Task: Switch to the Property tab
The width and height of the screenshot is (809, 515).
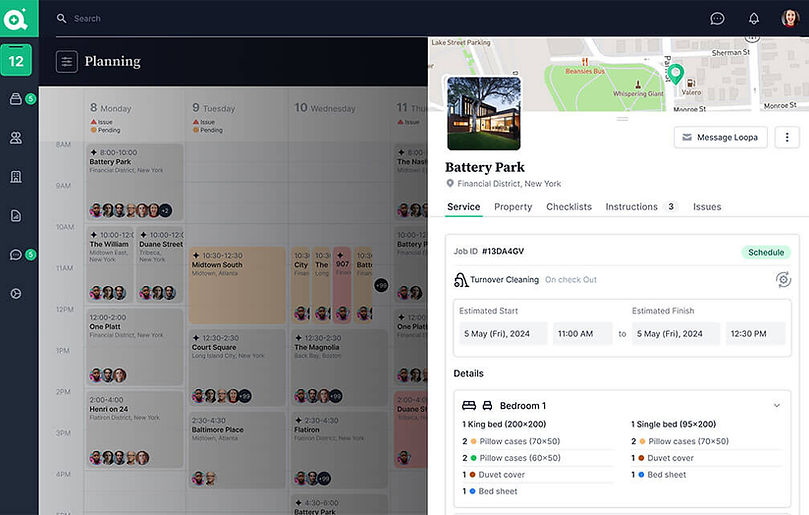Action: pos(513,207)
